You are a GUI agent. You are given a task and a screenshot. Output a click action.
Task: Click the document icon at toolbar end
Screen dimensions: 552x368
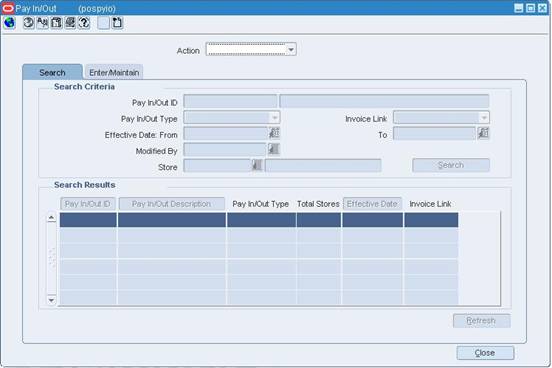click(x=117, y=23)
